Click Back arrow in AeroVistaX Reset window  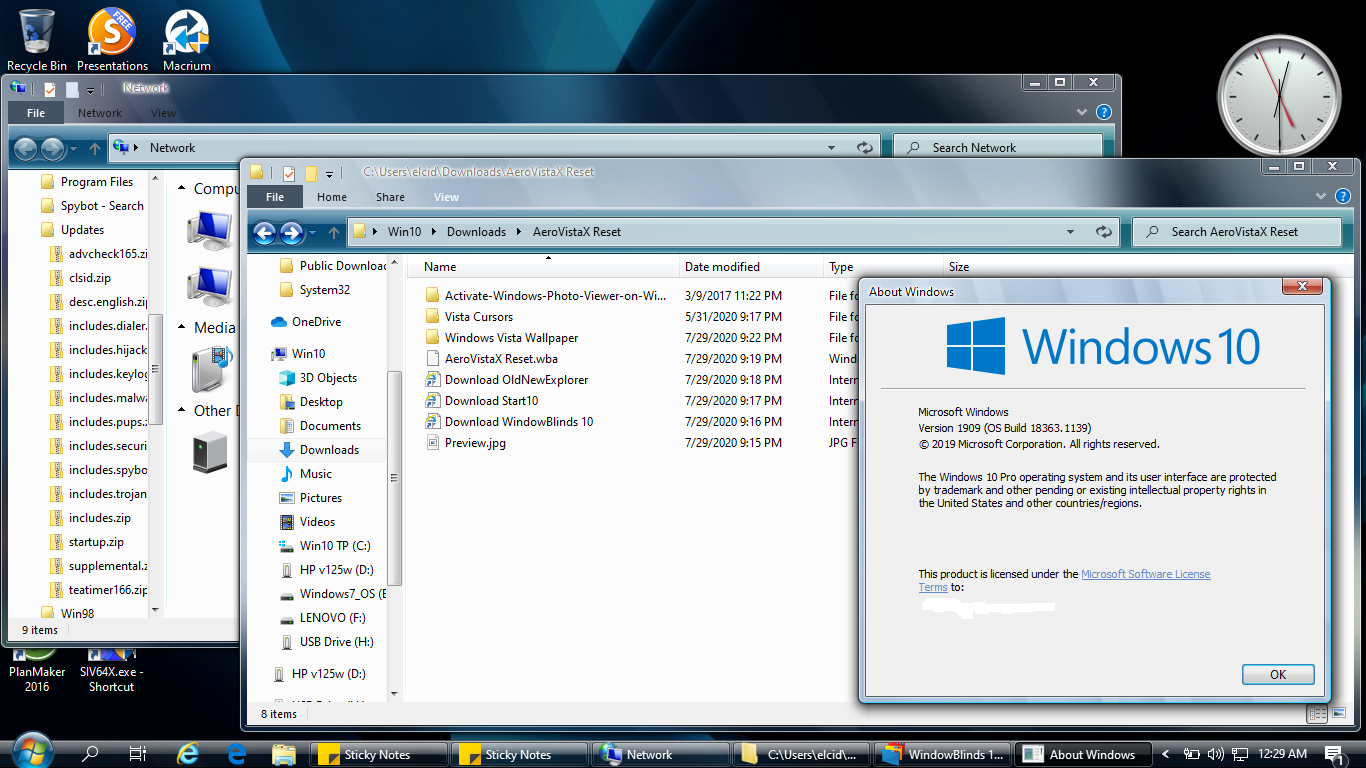265,233
